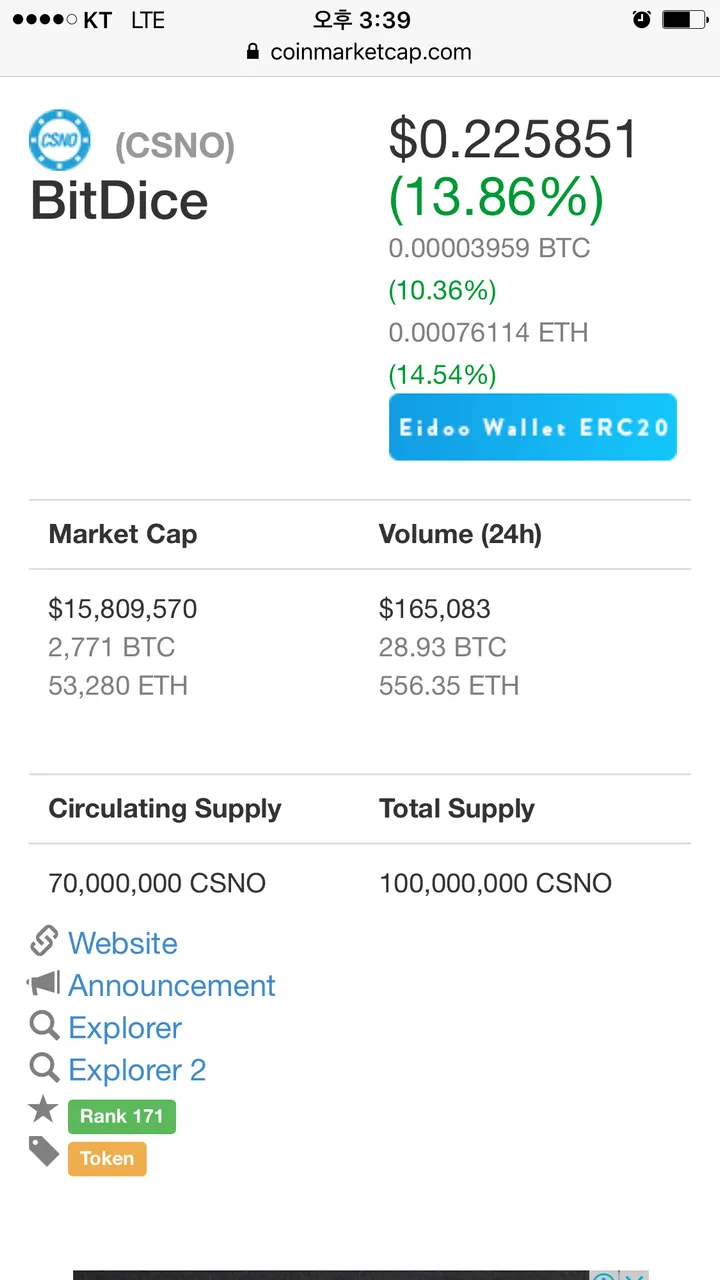Click the magnifier icon beside Explorer
Screen dimensions: 720x1280
coord(45,1026)
